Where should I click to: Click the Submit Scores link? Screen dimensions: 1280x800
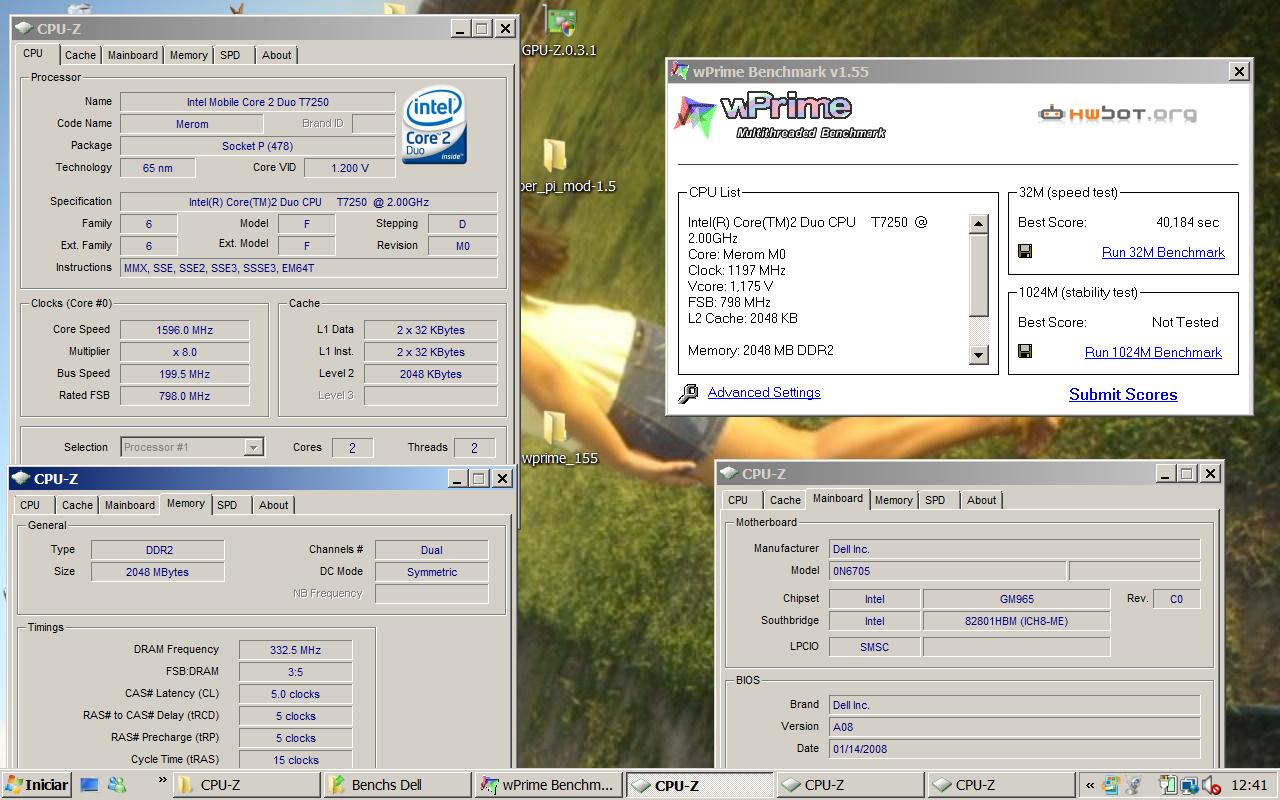[1123, 394]
